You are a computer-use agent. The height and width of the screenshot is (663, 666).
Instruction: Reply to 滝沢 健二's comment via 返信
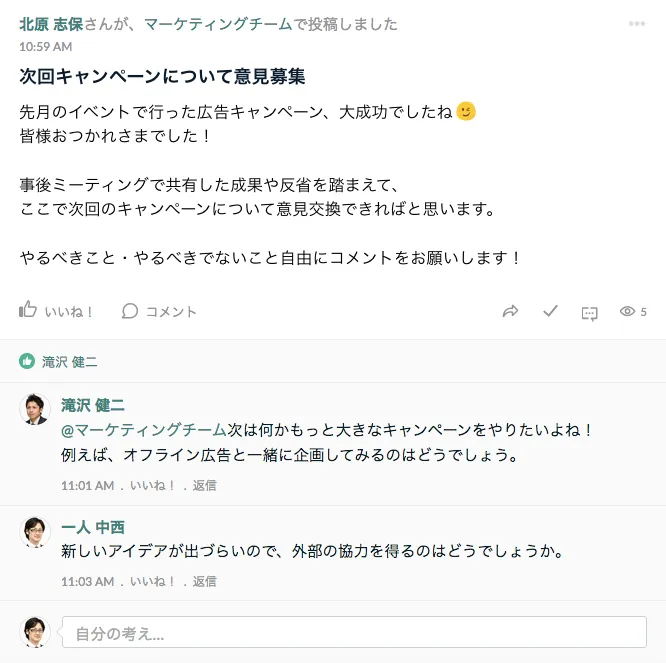pyautogui.click(x=204, y=485)
